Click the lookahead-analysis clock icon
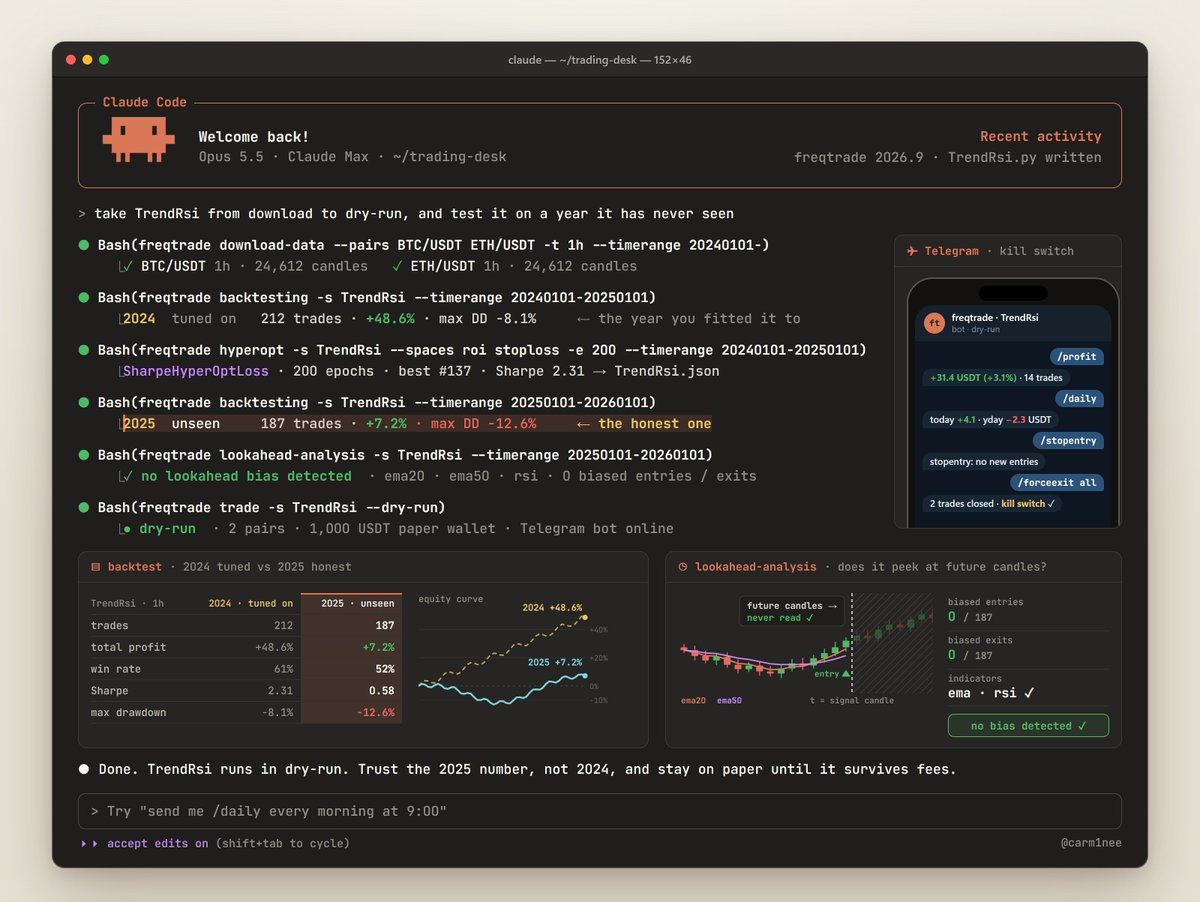Screen dimensions: 1200x902 coord(682,567)
